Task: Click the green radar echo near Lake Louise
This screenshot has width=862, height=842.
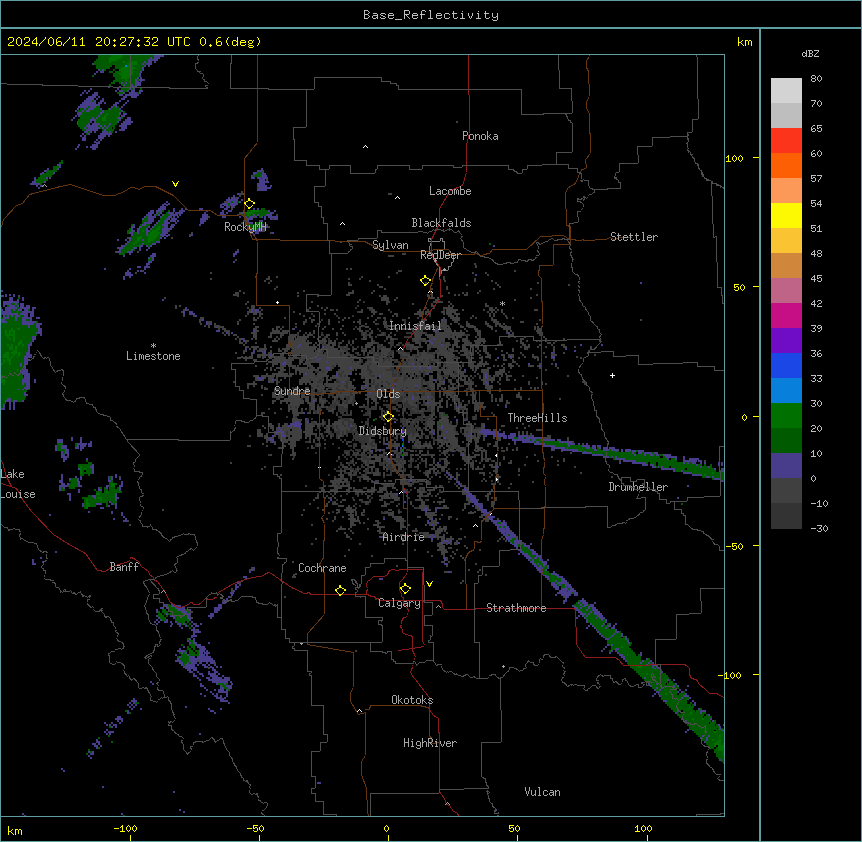Action: pos(103,495)
